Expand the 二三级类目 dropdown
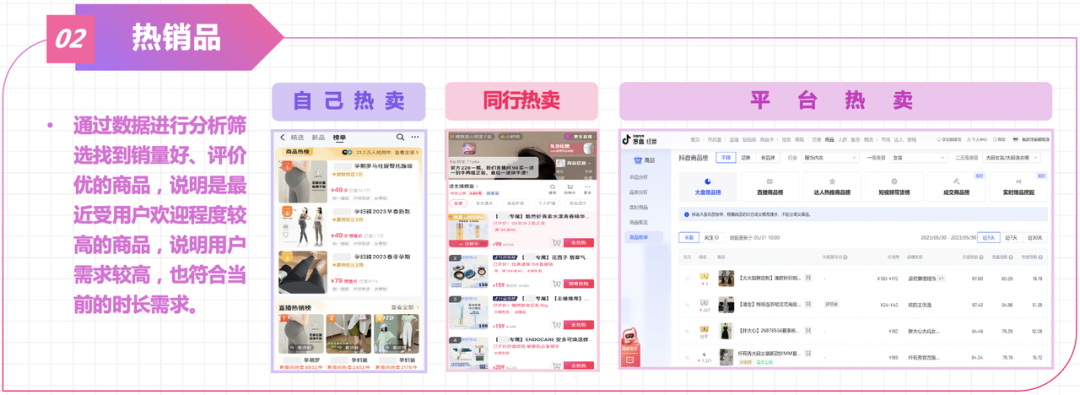The image size is (1080, 395). 1010,158
